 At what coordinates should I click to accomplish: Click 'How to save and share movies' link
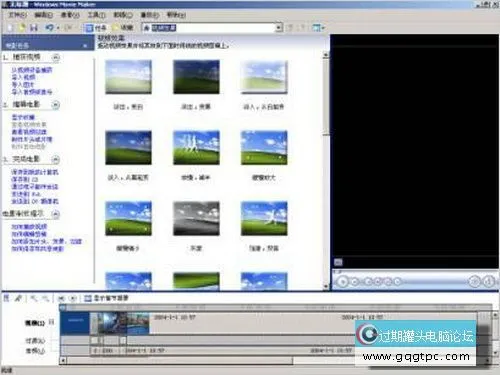click(38, 249)
